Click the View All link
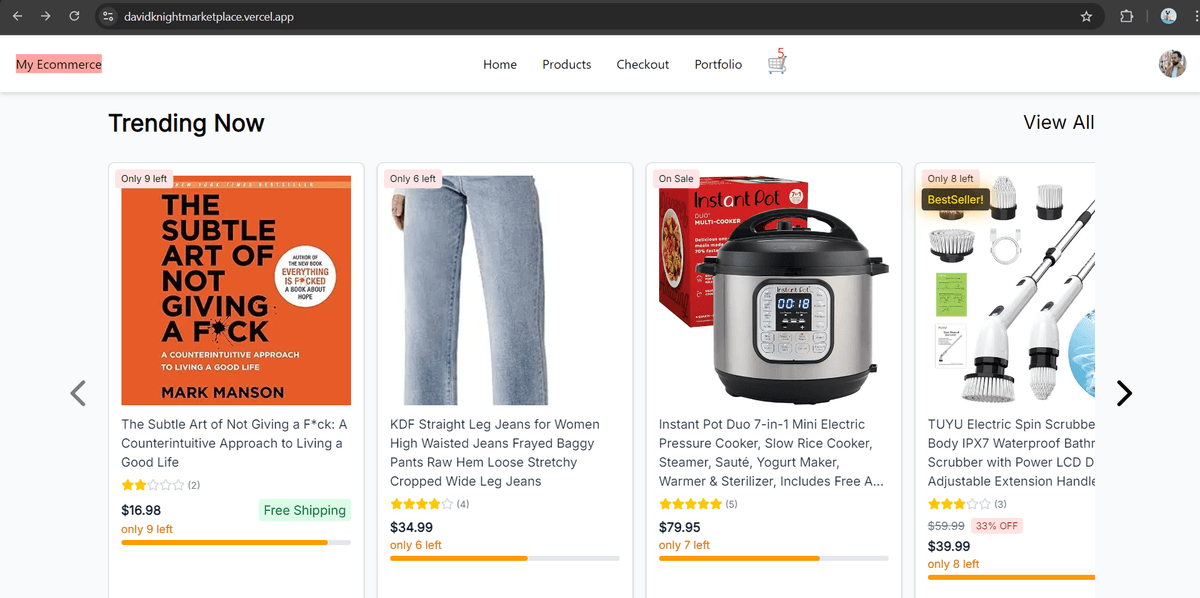Viewport: 1200px width, 598px height. pyautogui.click(x=1058, y=122)
